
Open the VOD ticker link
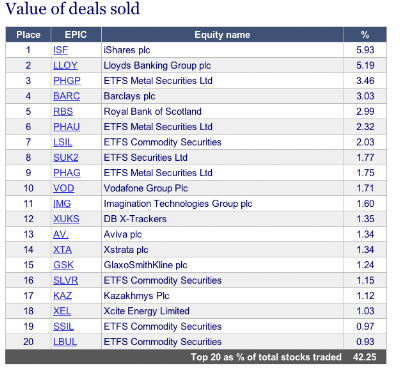click(x=64, y=188)
